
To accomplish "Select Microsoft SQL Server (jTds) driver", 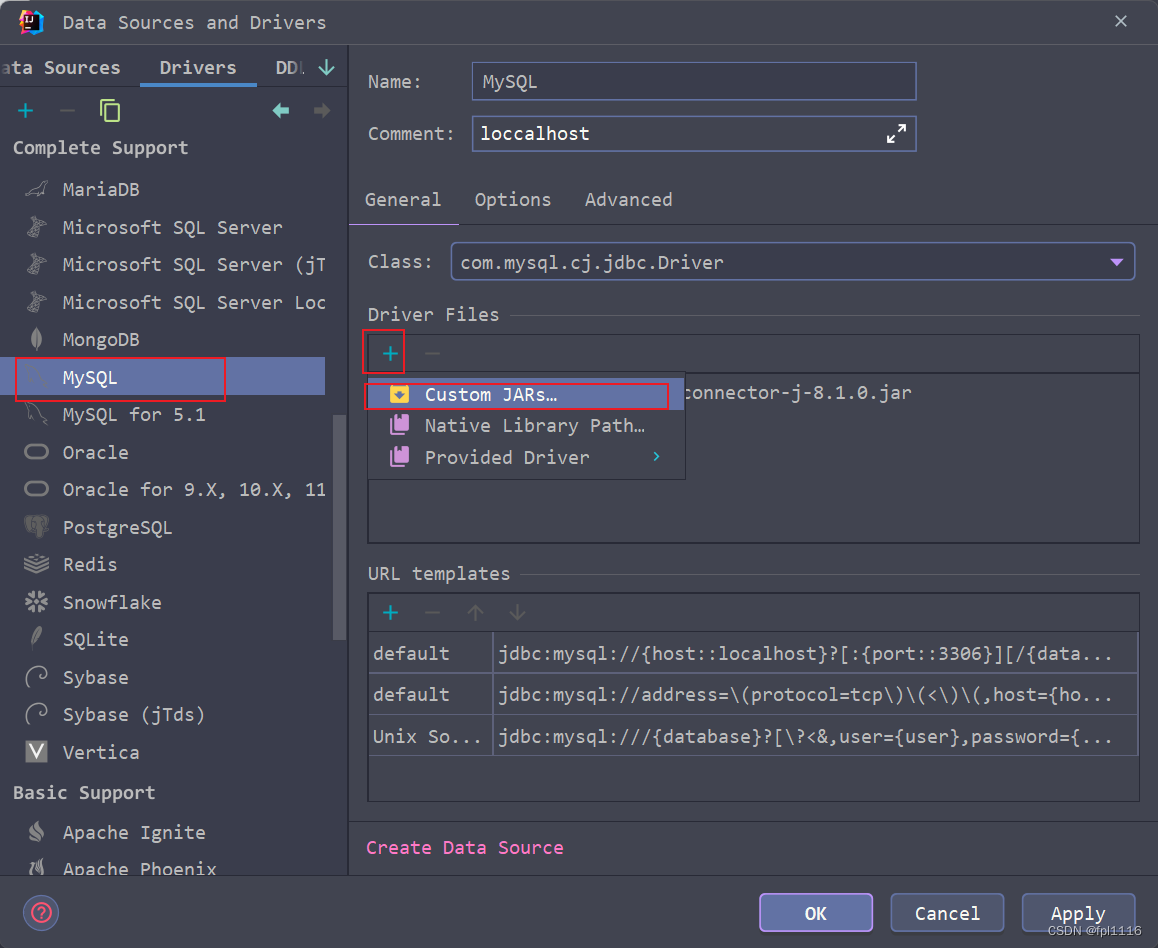I will [x=162, y=264].
